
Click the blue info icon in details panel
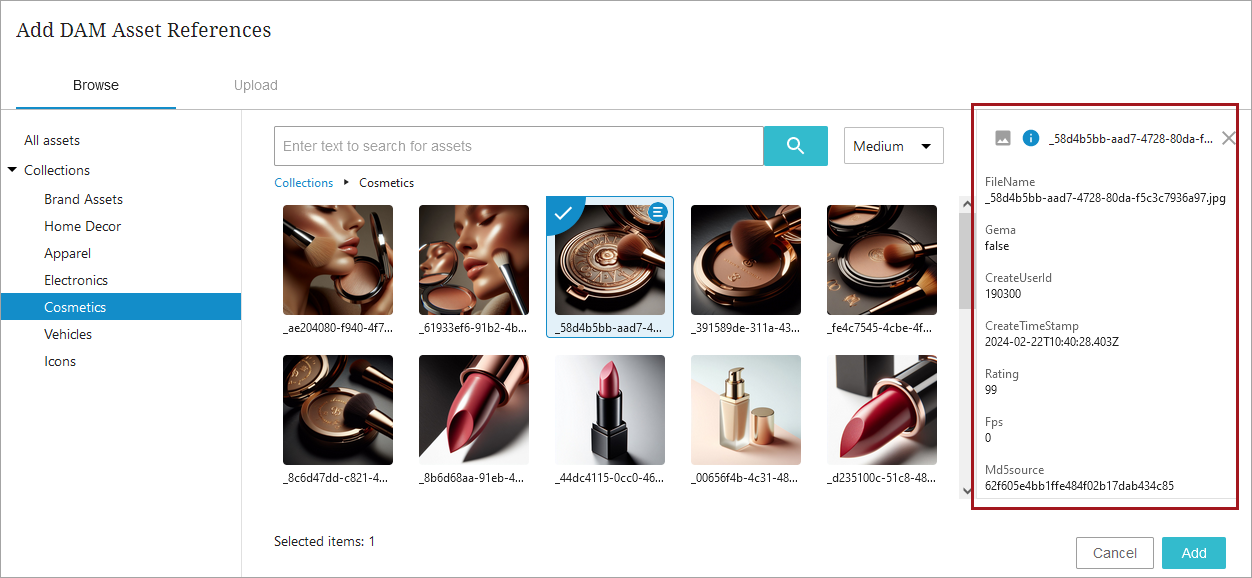[x=1031, y=138]
